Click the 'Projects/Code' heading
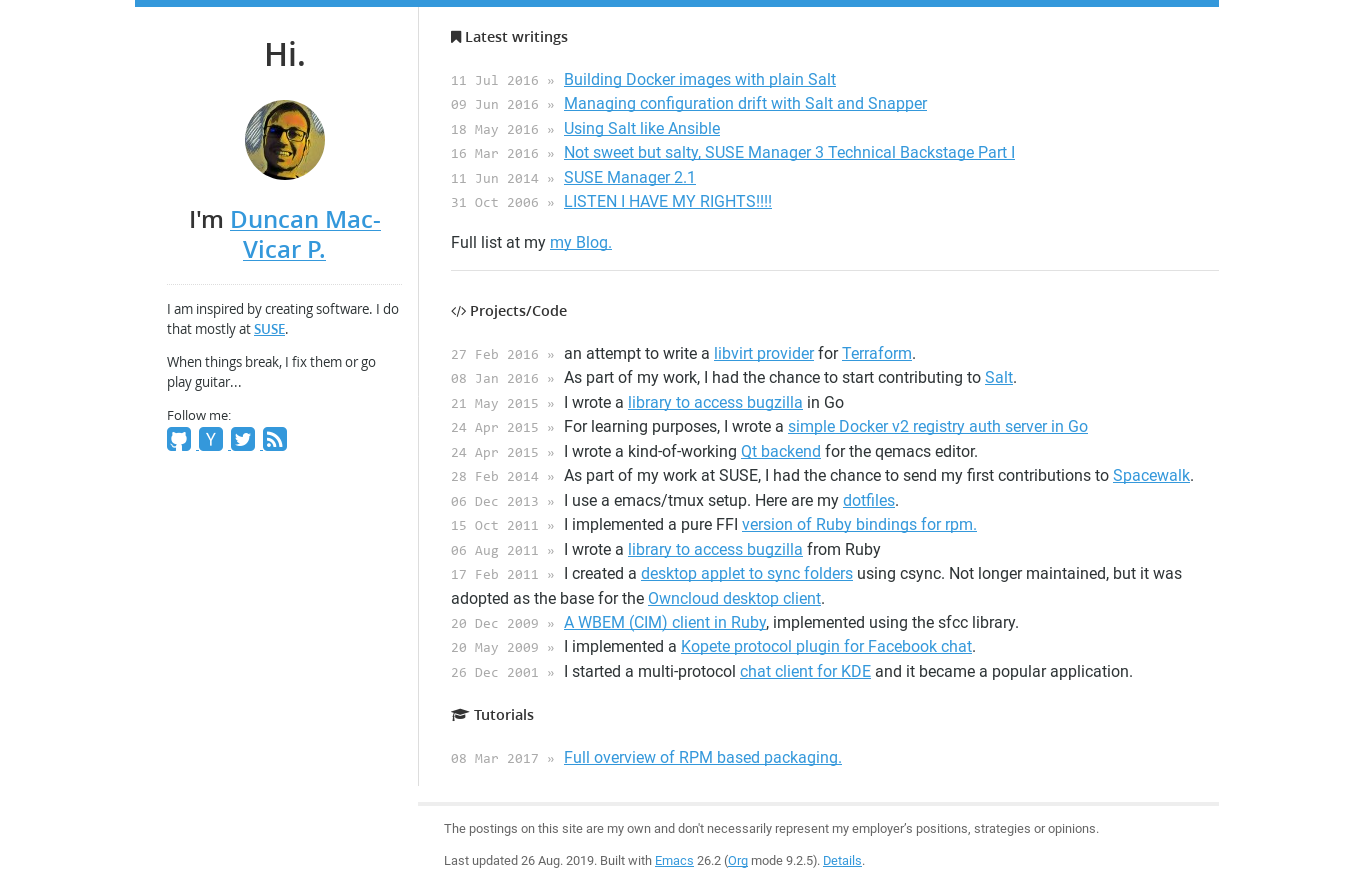The width and height of the screenshot is (1354, 883). 518,311
